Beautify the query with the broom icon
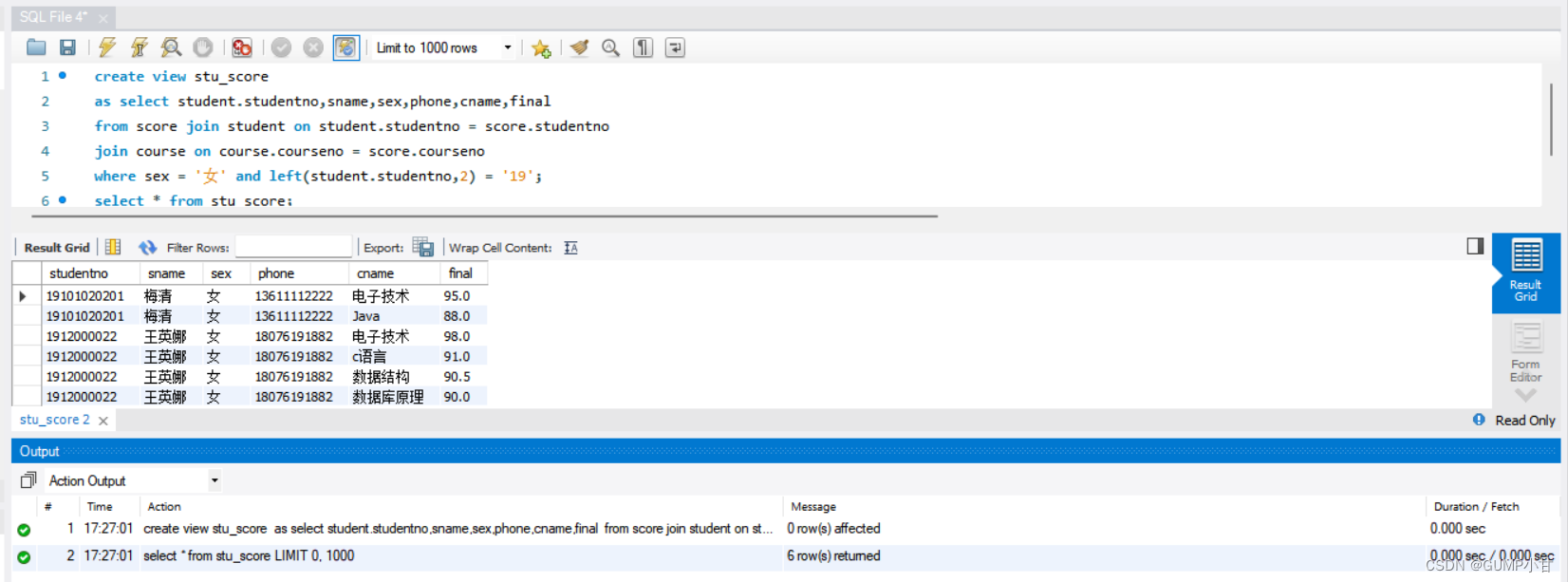 (579, 47)
